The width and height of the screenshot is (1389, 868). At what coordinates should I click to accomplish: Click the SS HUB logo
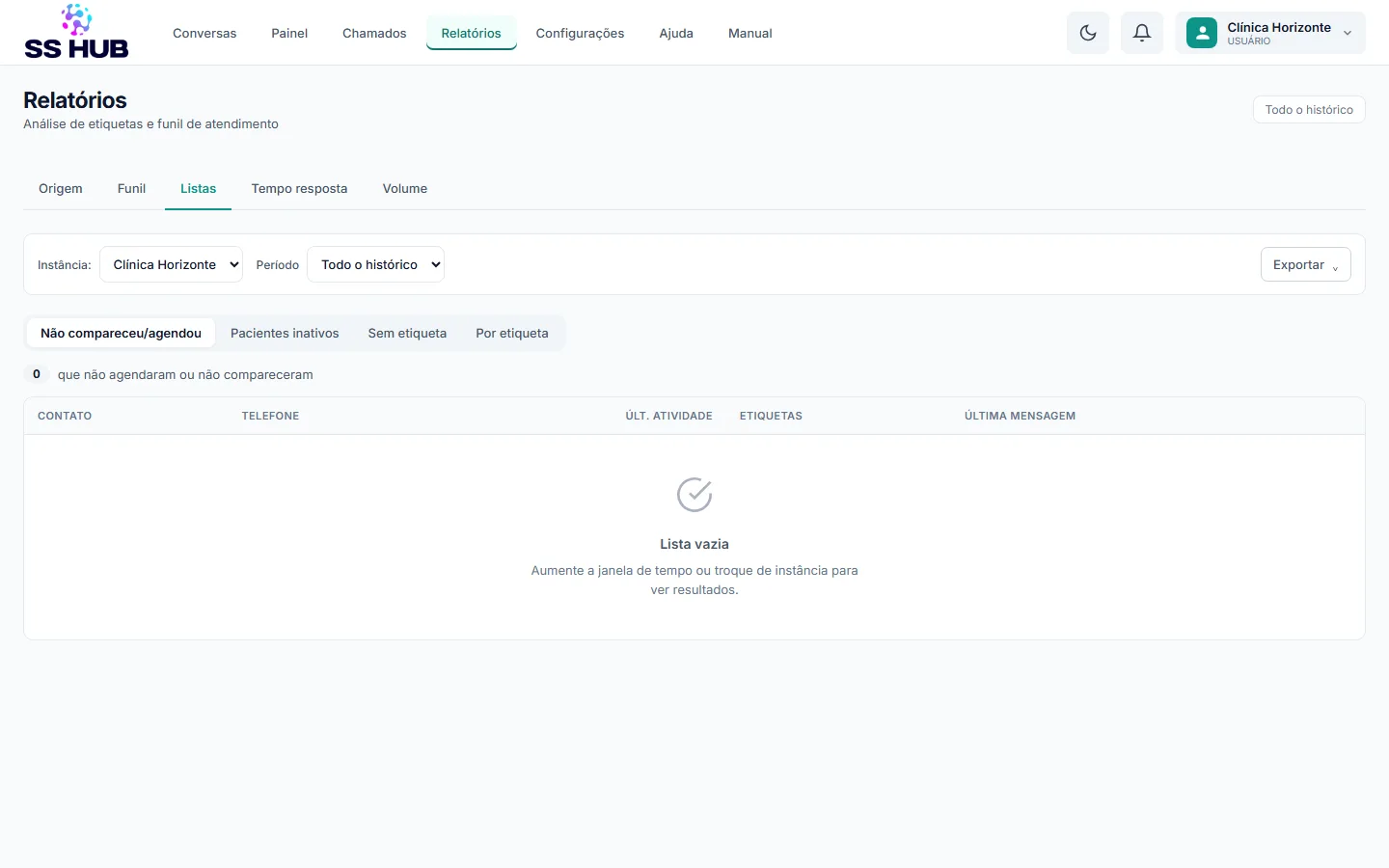coord(76,32)
